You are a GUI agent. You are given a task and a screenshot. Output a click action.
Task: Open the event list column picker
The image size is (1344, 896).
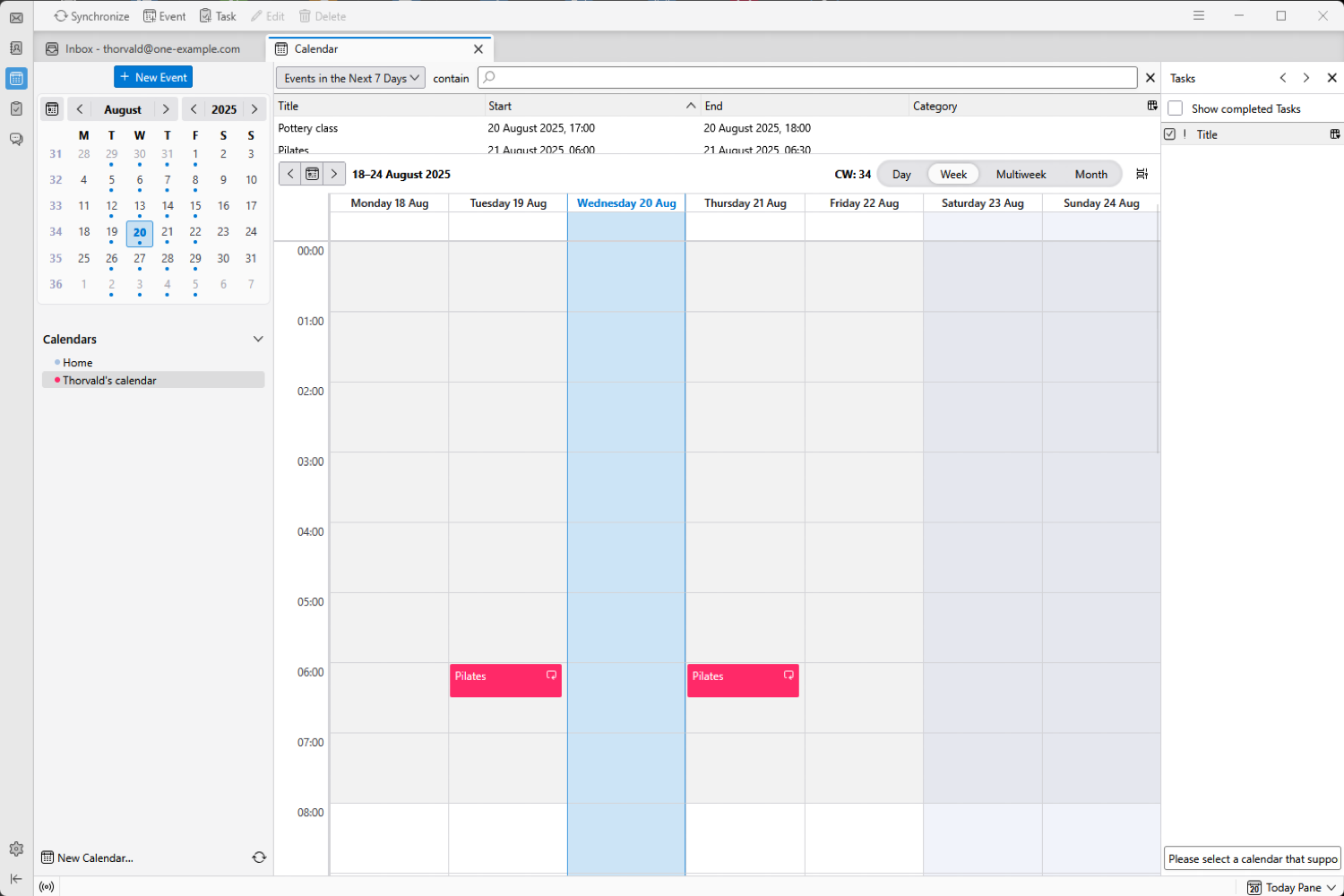pyautogui.click(x=1151, y=106)
